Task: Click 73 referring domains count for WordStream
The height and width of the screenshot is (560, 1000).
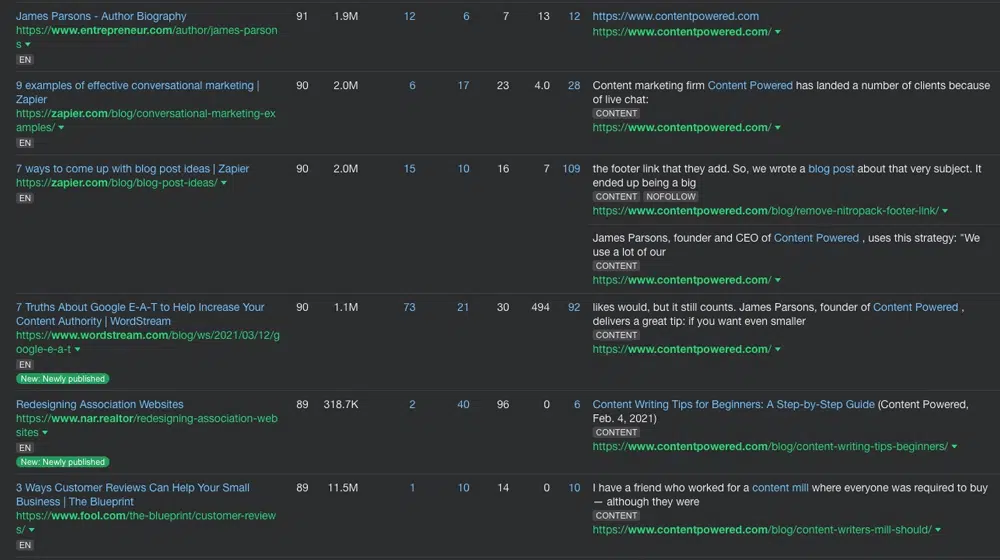Action: point(409,307)
